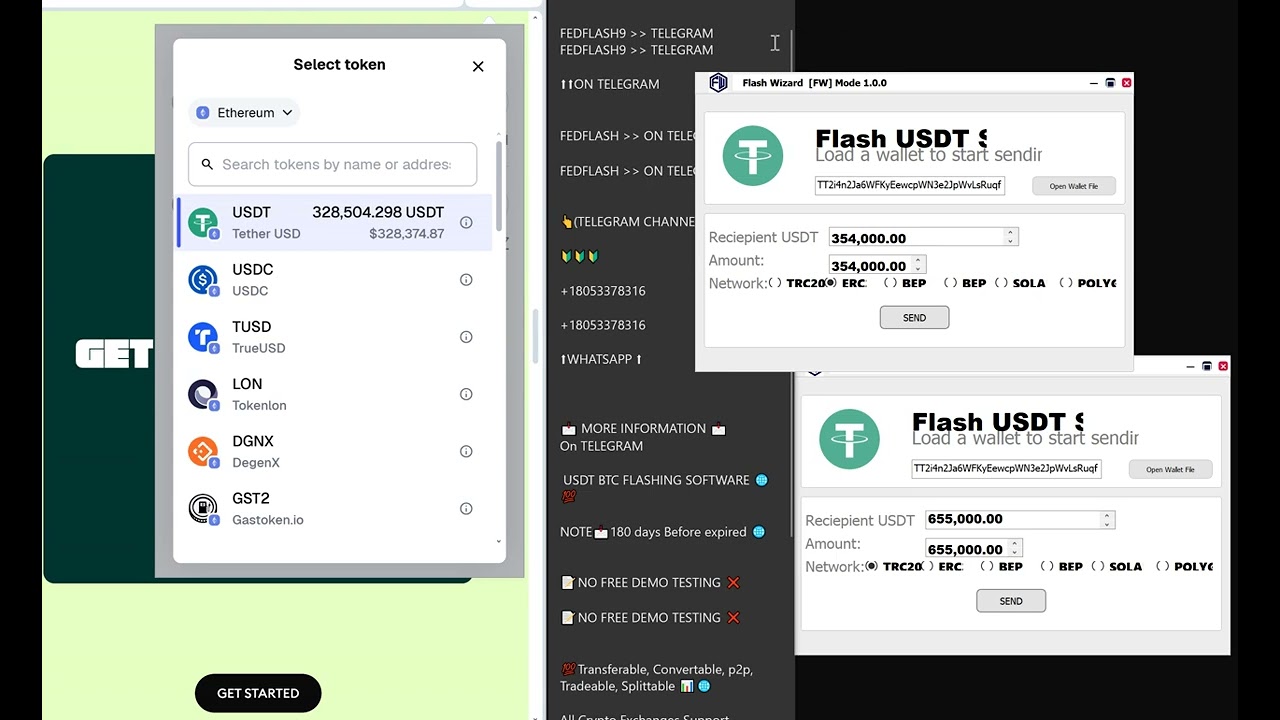This screenshot has width=1280, height=720.
Task: Click the GET STARTED button
Action: point(258,693)
